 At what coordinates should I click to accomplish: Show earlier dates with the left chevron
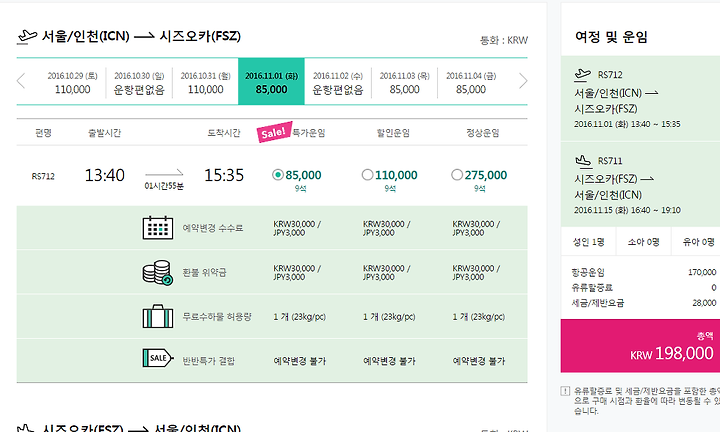click(x=21, y=81)
